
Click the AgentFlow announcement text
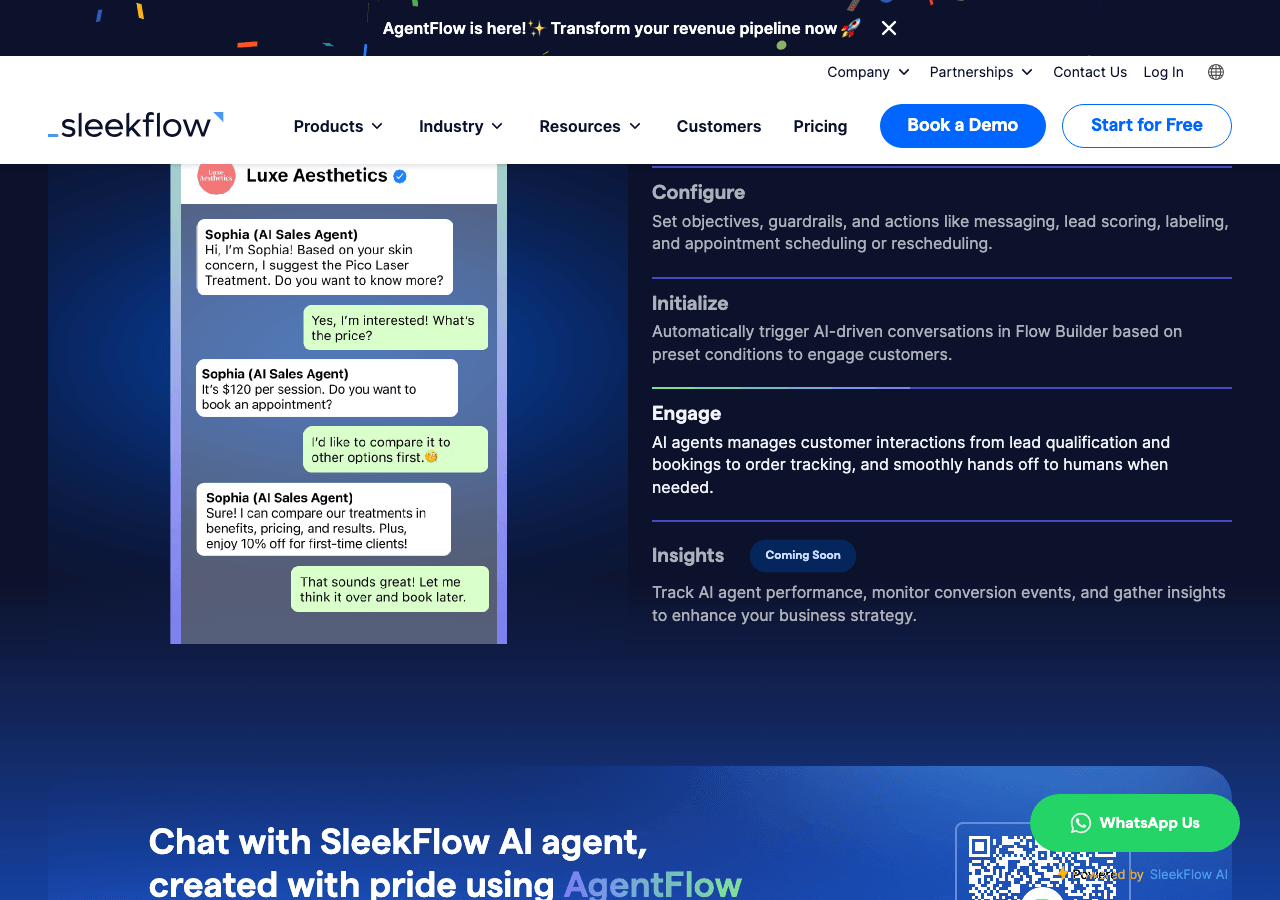tap(621, 28)
